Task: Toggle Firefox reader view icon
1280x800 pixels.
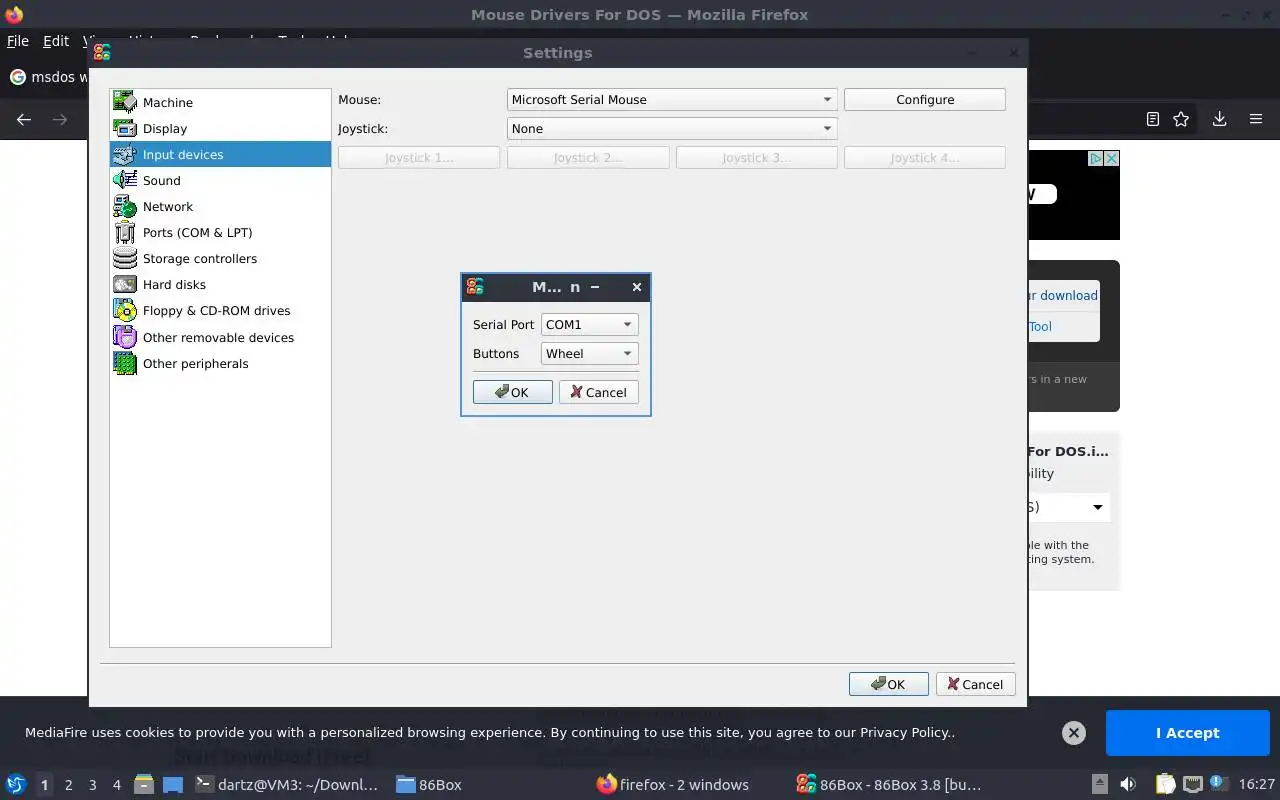Action: 1152,119
